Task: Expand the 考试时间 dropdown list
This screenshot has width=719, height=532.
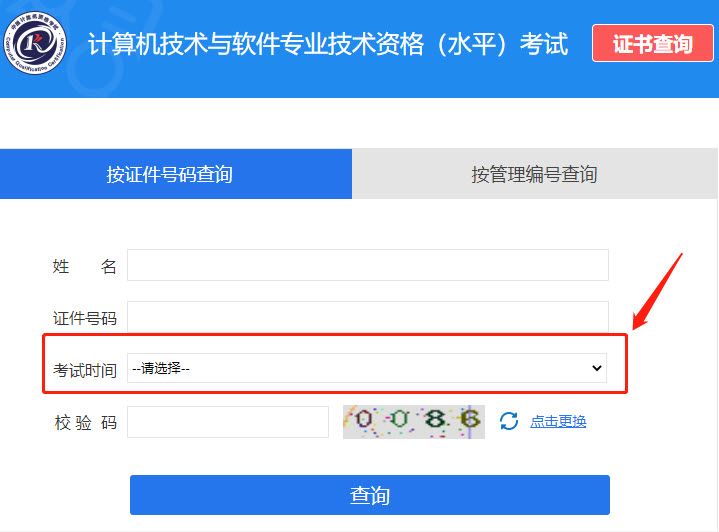Action: 367,368
